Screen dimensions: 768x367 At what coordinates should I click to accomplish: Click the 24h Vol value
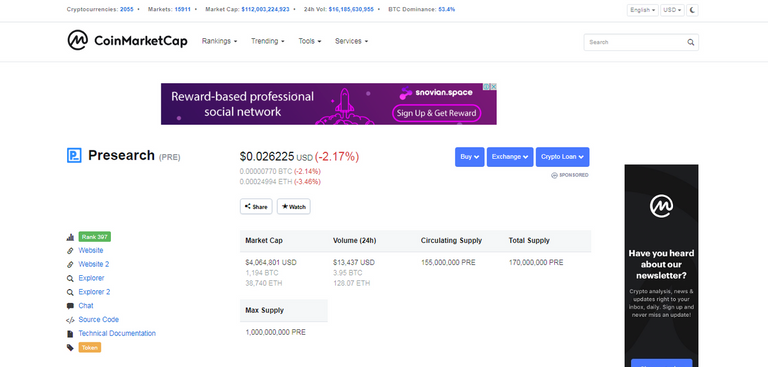click(351, 9)
